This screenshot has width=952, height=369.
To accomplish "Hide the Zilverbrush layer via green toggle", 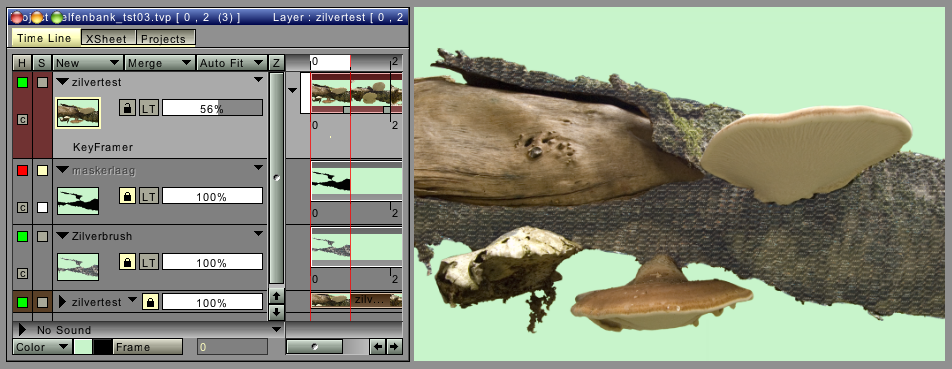I will pos(22,236).
